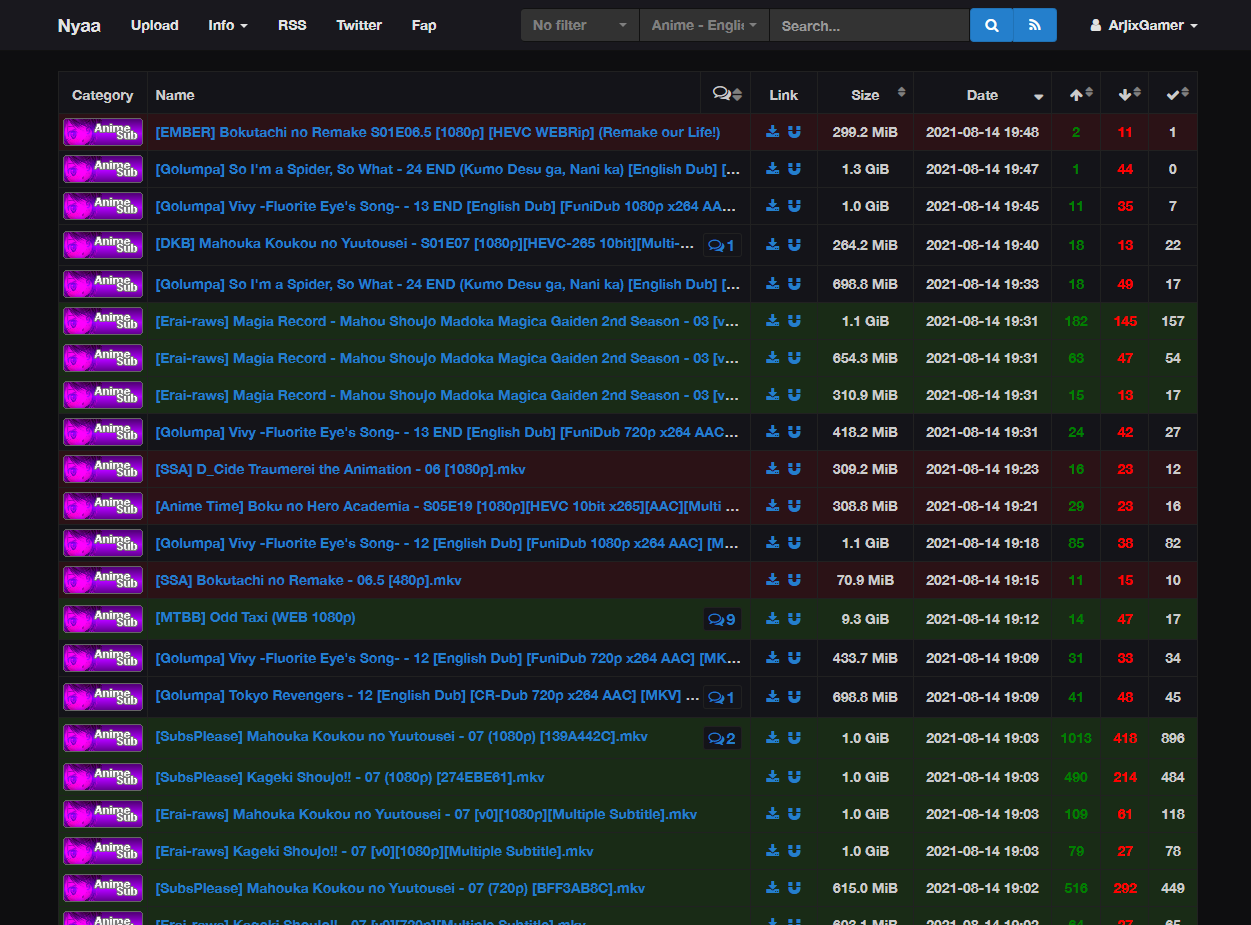Open magnet link for EMBER Bokutachi no Remake S01E06.5

794,132
